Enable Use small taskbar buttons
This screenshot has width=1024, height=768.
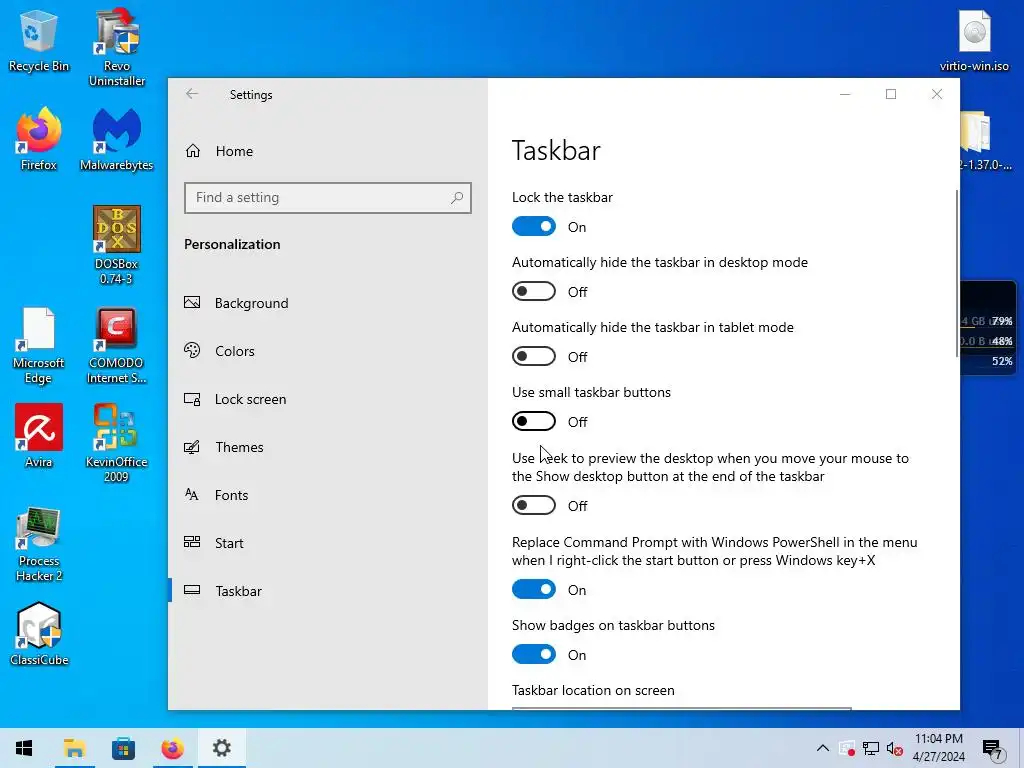(x=534, y=421)
